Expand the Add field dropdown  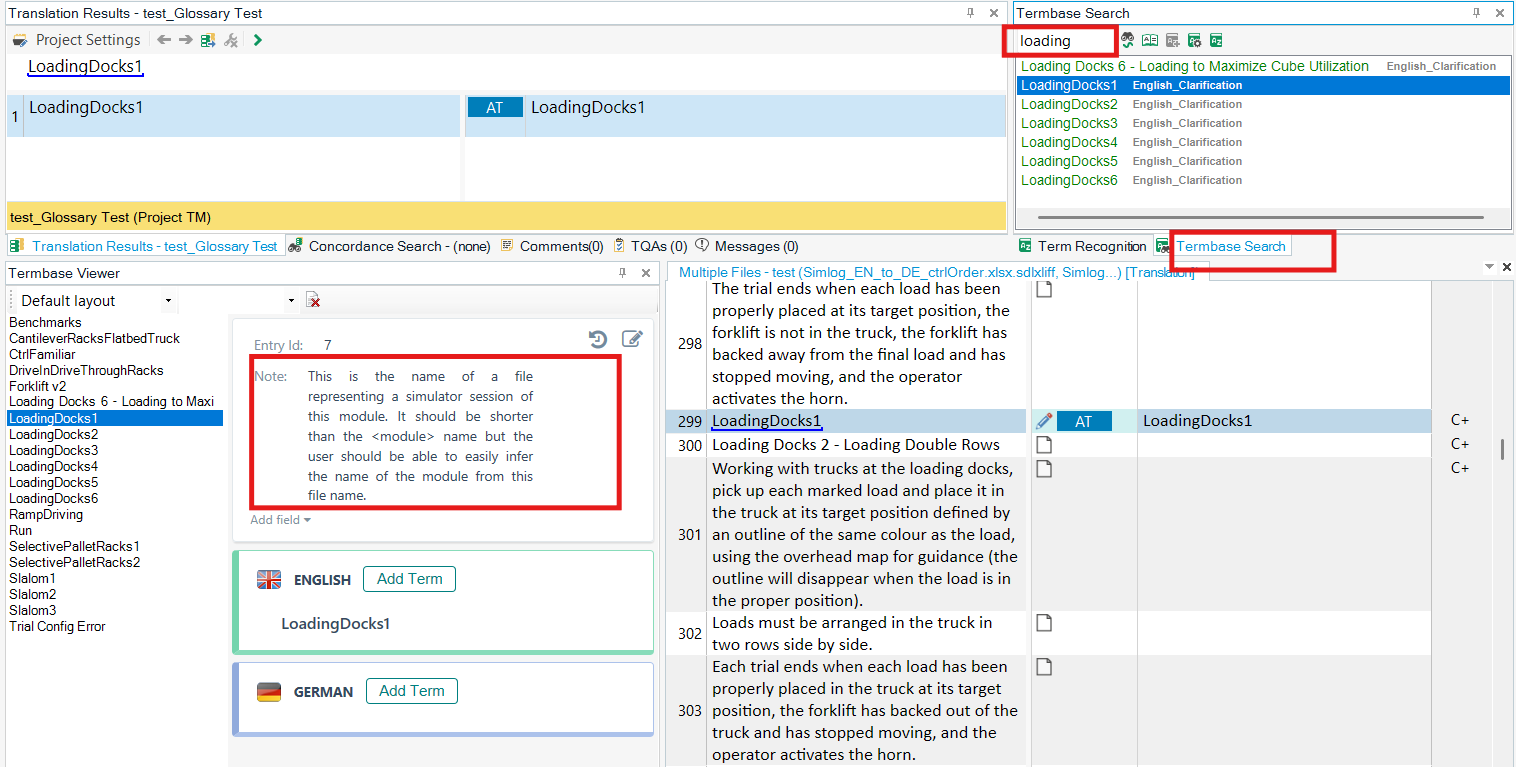pos(280,520)
